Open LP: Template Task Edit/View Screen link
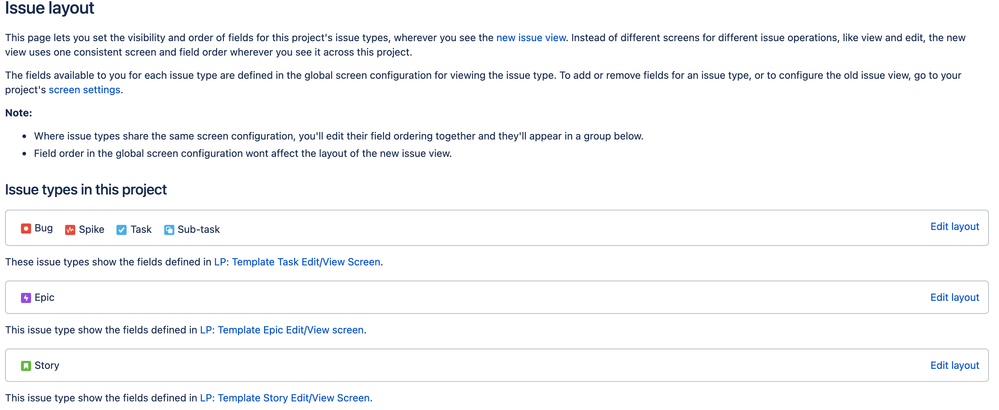The image size is (999, 410). click(x=297, y=262)
